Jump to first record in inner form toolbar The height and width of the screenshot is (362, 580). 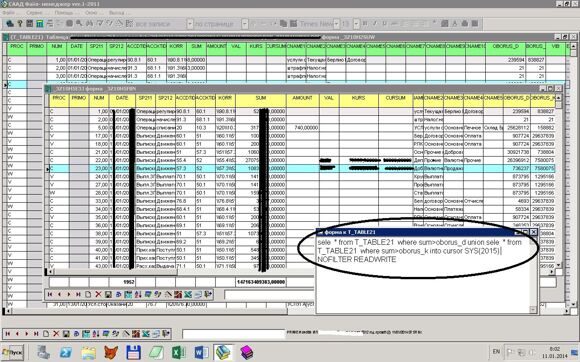click(x=50, y=294)
